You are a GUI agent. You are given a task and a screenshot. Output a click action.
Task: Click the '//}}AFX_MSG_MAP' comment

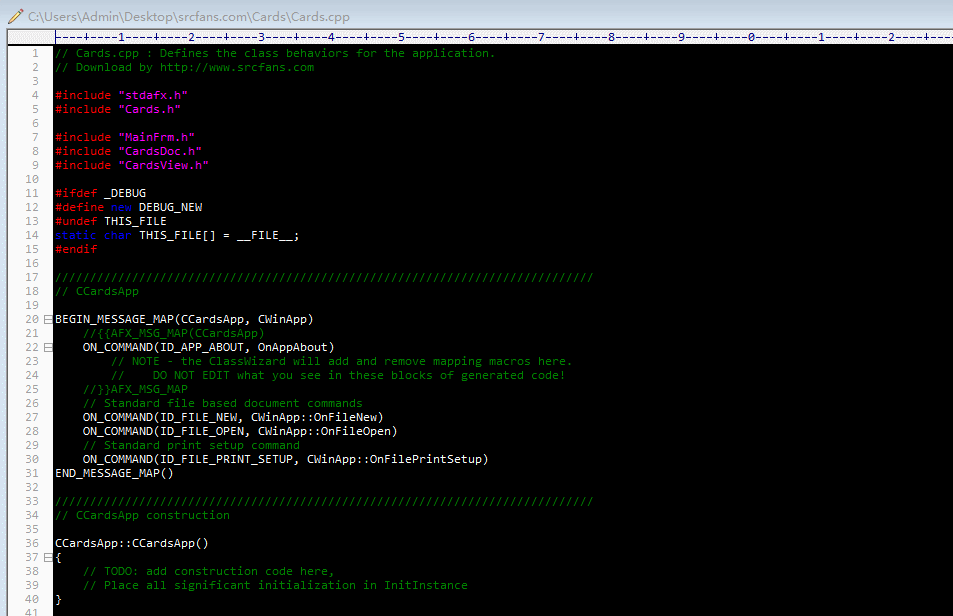click(x=135, y=389)
